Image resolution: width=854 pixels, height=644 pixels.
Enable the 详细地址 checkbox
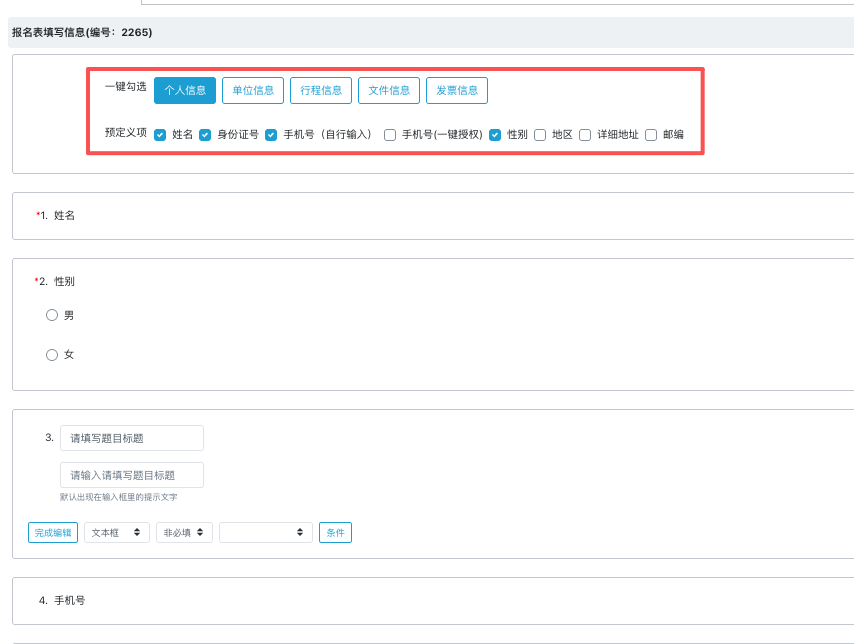(585, 135)
